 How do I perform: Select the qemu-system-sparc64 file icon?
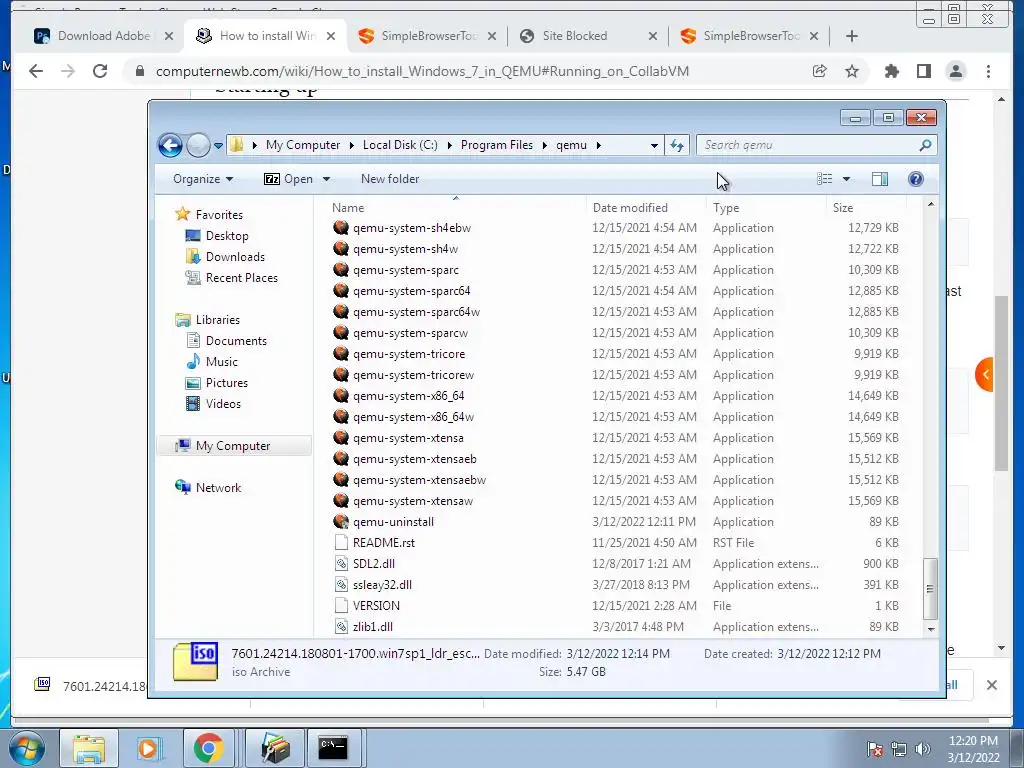341,291
